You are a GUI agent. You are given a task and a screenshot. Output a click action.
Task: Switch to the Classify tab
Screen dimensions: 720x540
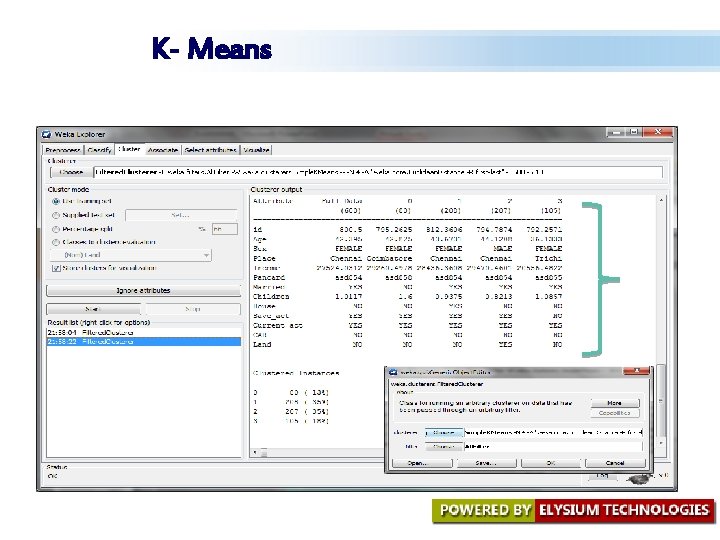coord(99,150)
